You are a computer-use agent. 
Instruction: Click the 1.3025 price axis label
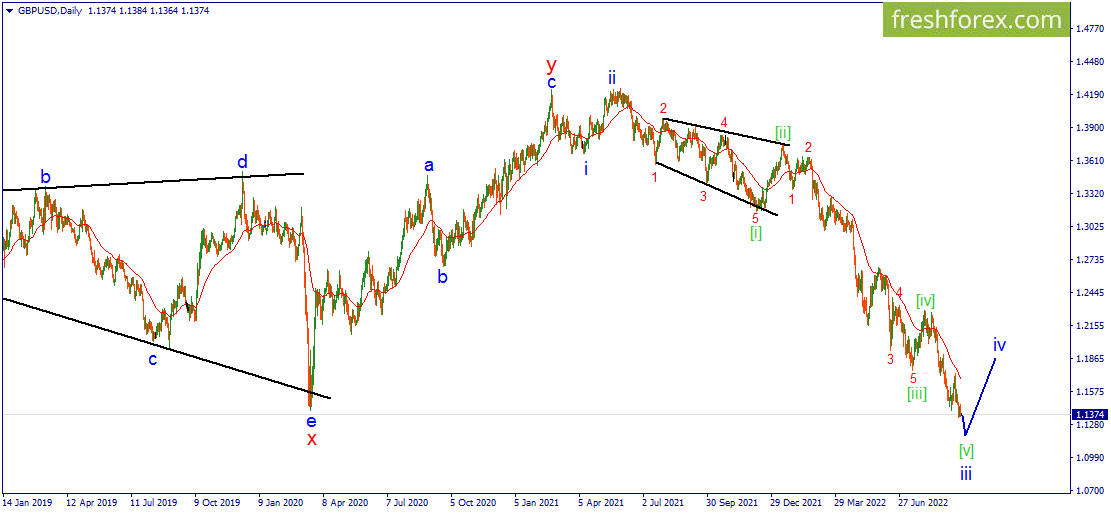[1090, 227]
